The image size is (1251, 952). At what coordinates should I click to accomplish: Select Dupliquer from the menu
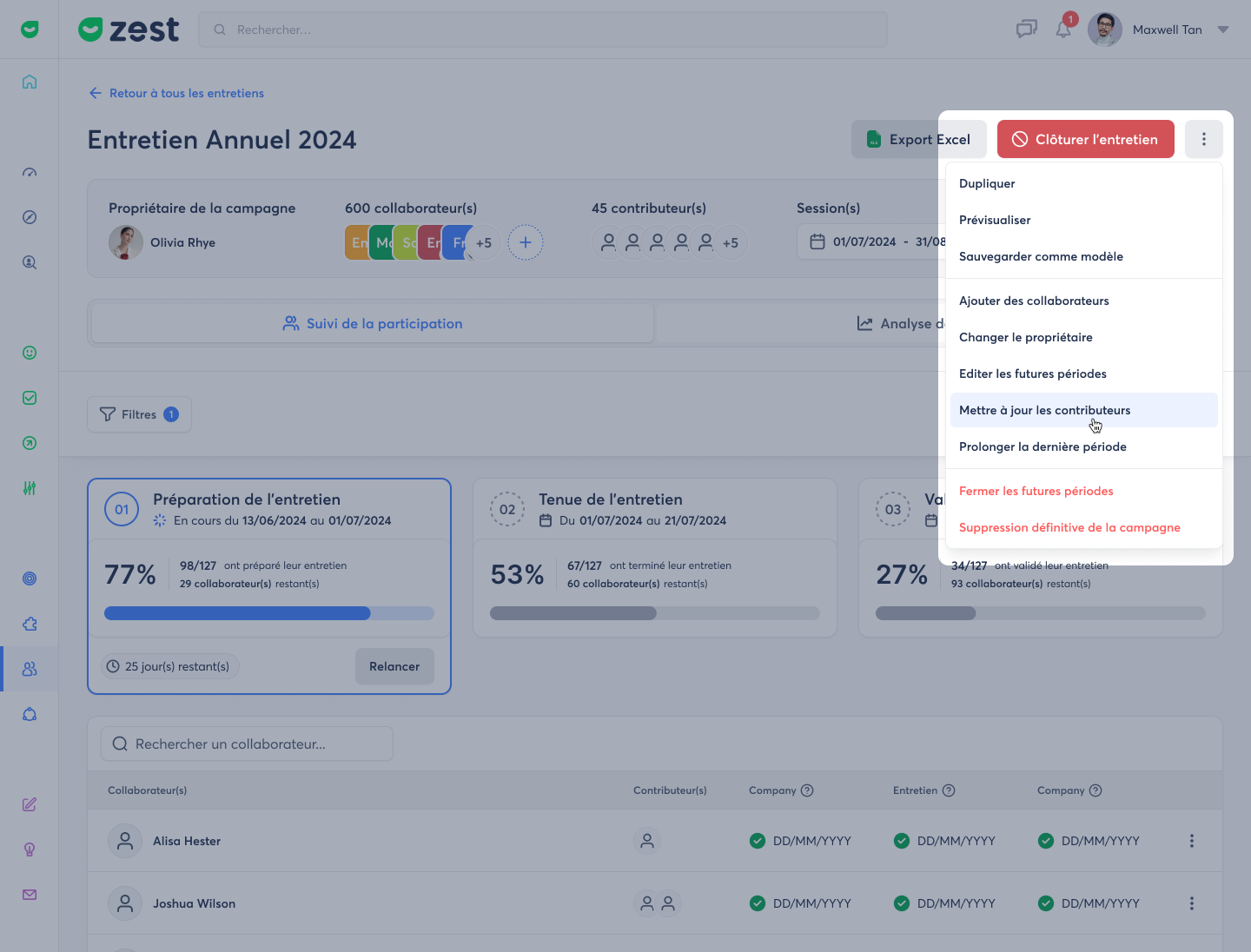point(987,183)
